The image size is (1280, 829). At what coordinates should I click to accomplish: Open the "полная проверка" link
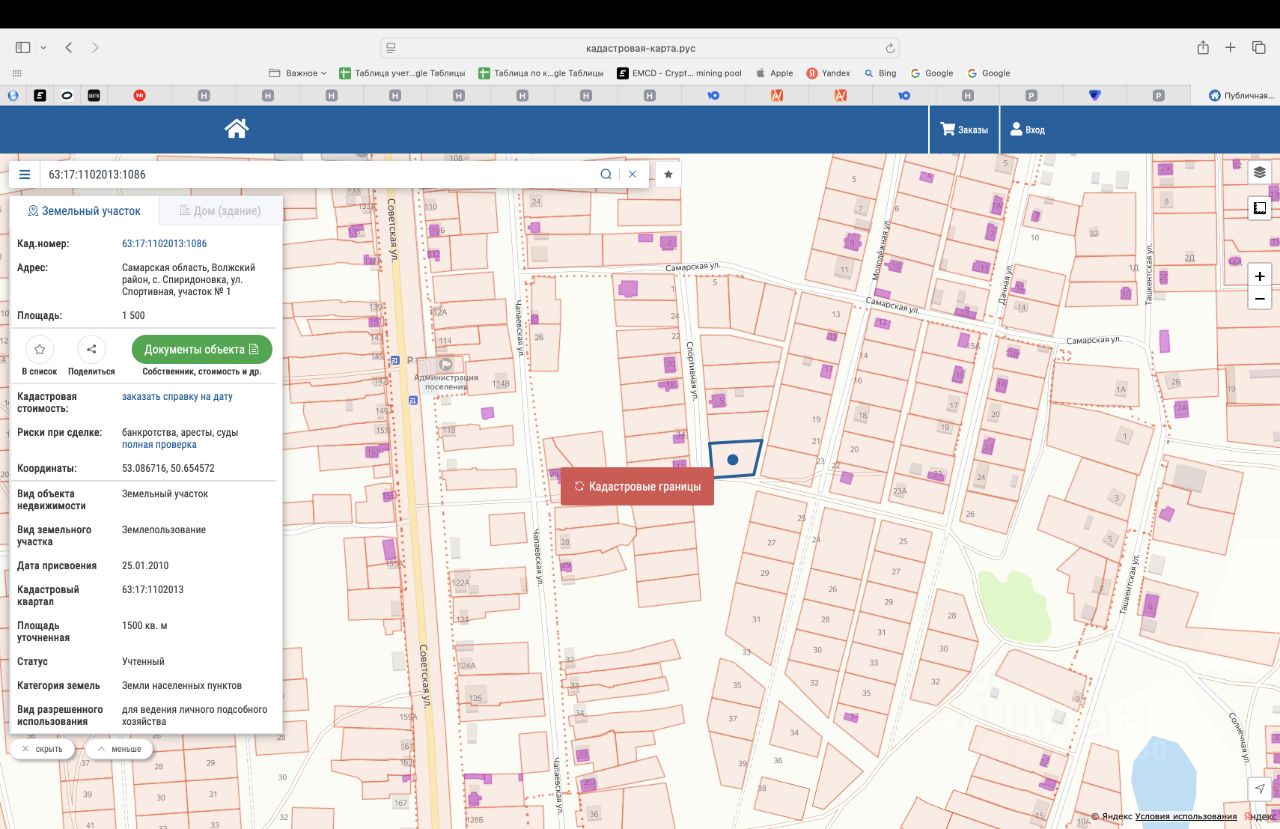point(159,445)
